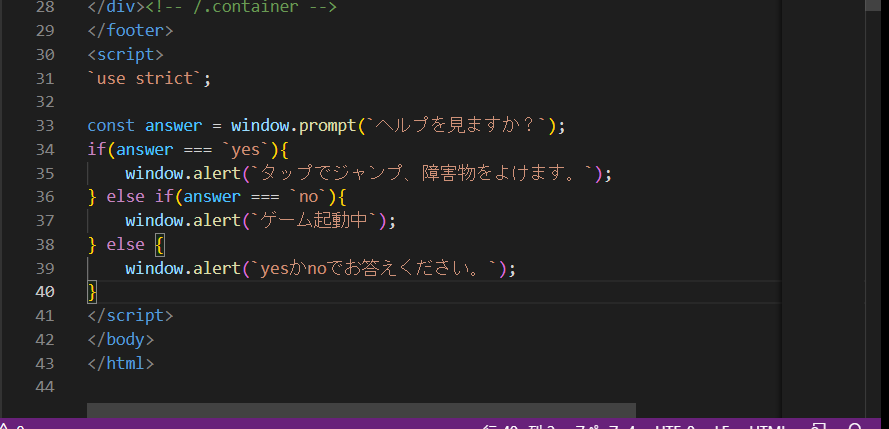Click line number 37 in the gutter
The height and width of the screenshot is (429, 889).
[45, 220]
